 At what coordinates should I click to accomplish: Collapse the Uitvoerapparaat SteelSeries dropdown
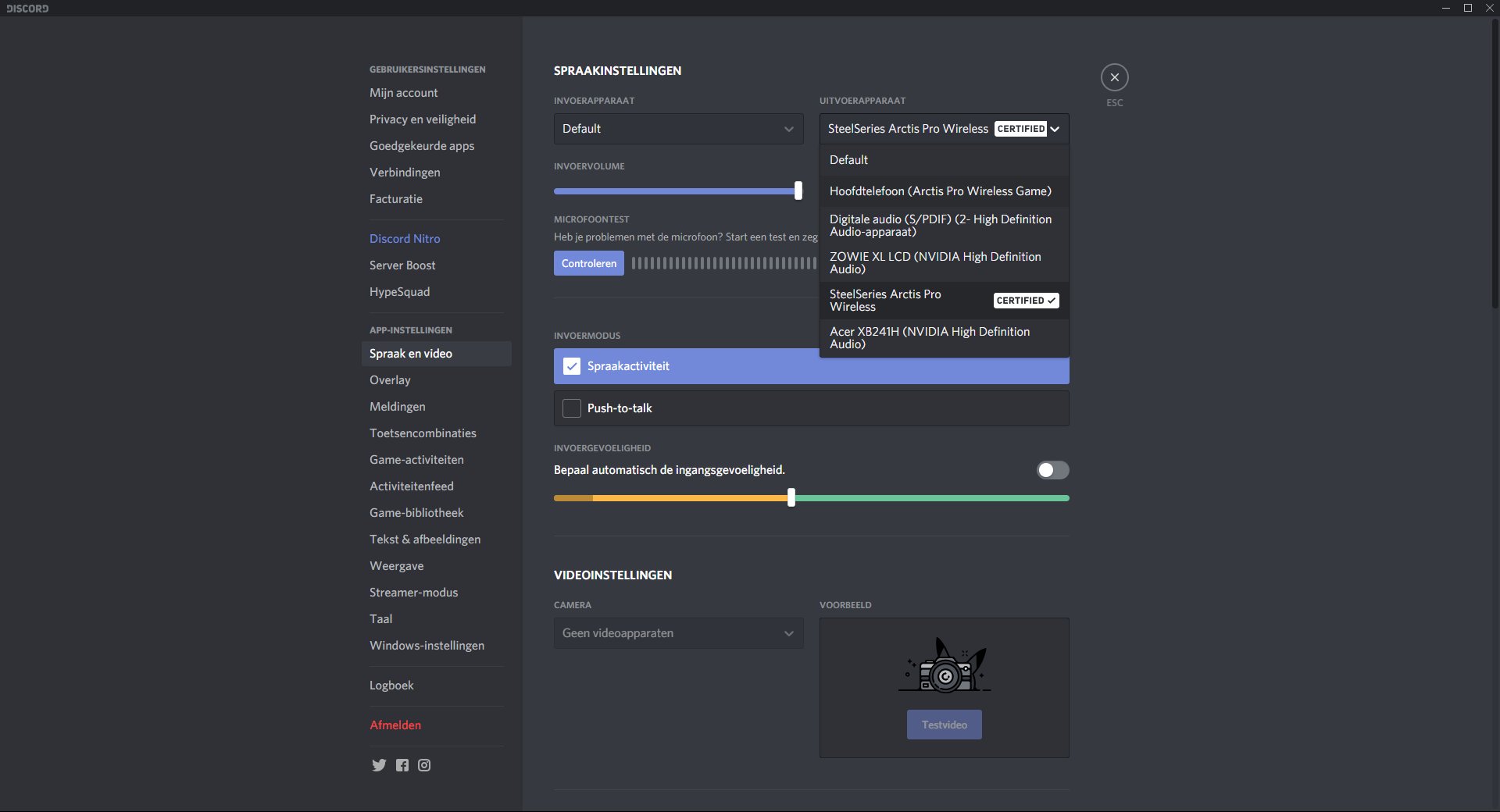[944, 129]
